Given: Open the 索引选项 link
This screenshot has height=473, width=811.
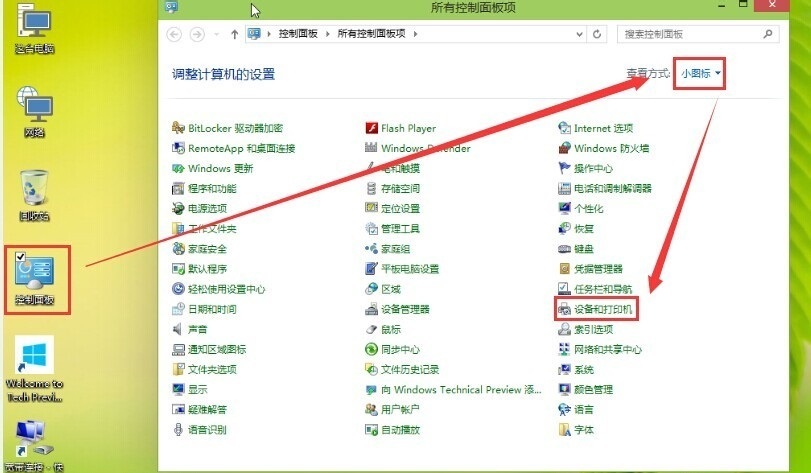Looking at the screenshot, I should click(594, 330).
